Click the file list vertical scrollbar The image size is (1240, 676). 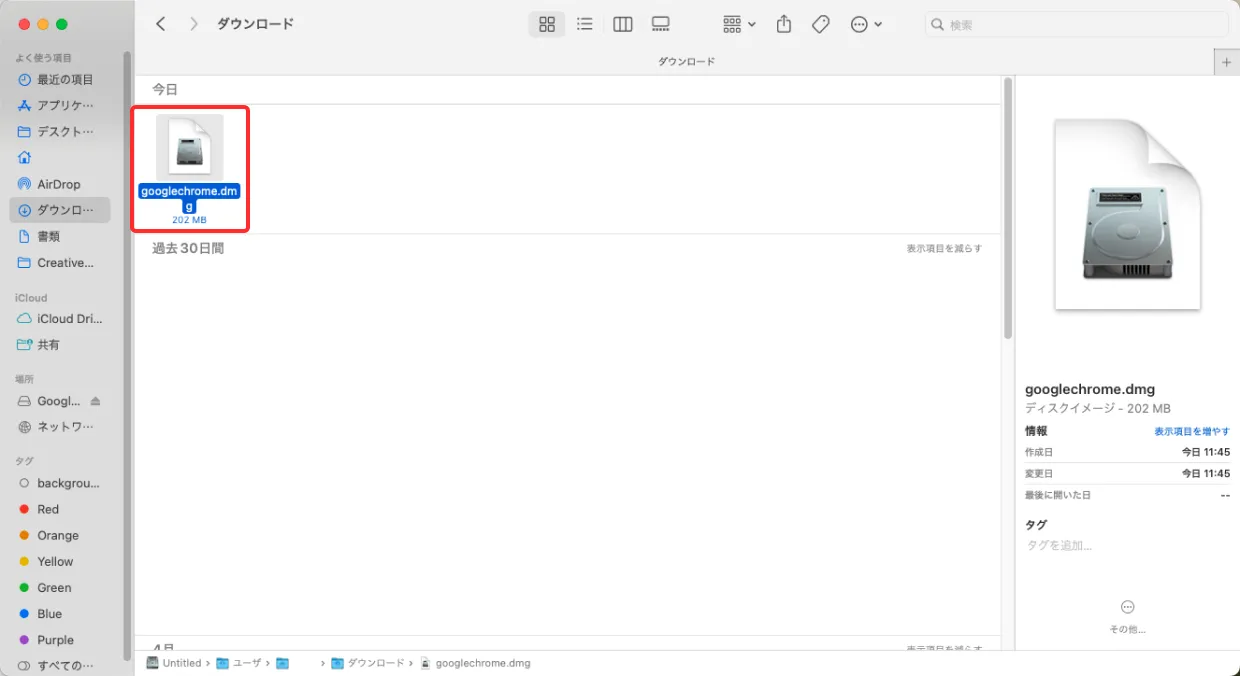[x=1008, y=208]
